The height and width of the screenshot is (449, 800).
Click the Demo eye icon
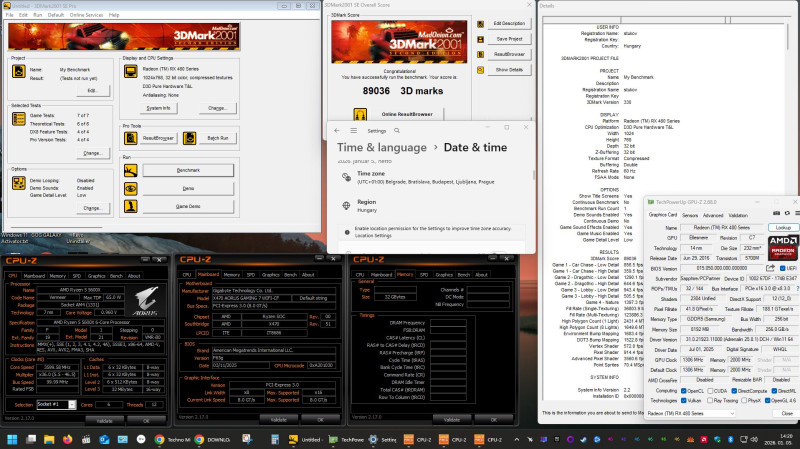click(131, 188)
